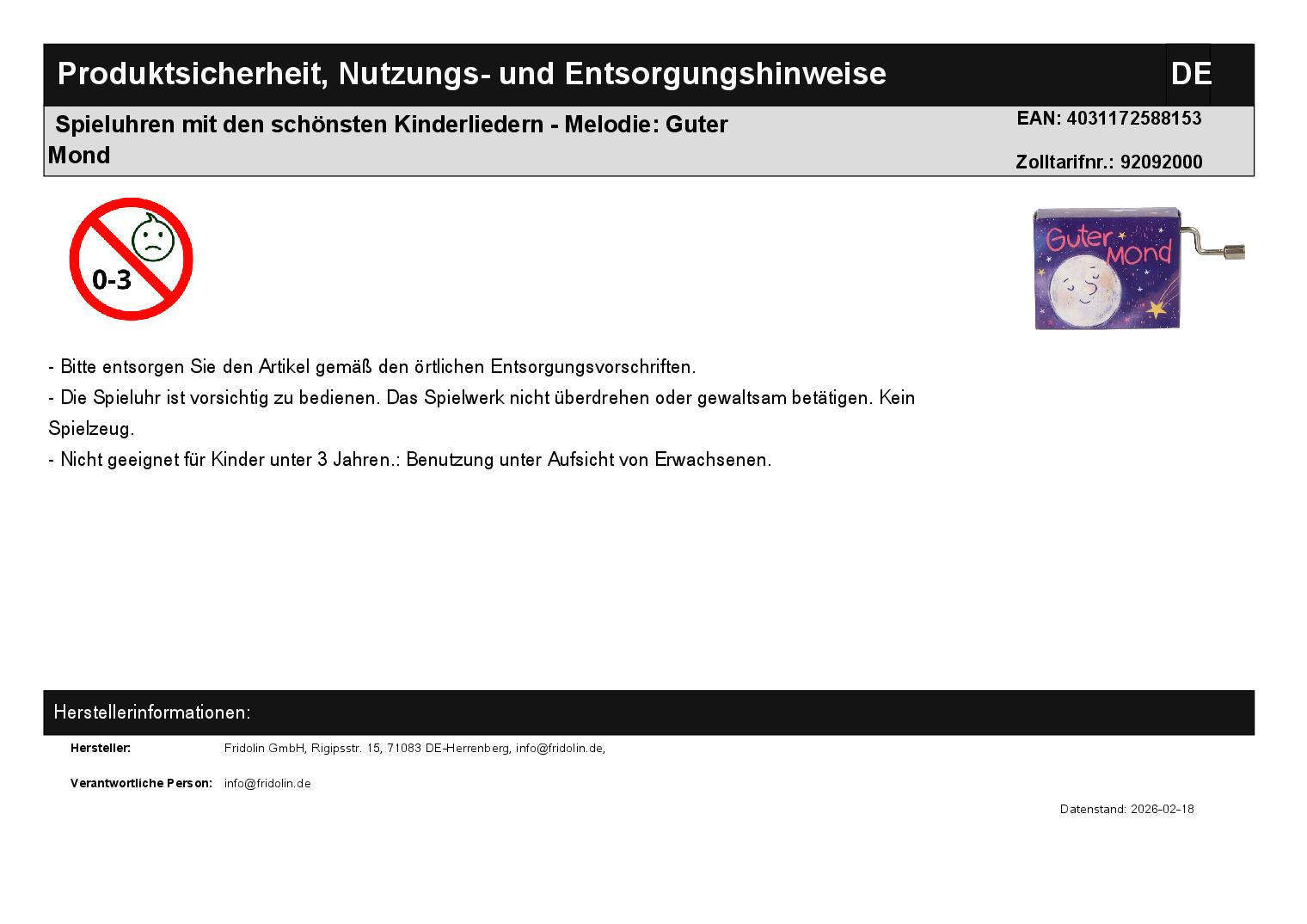
Task: Select the Datenstand 2026-02-18 date
Action: click(1126, 810)
